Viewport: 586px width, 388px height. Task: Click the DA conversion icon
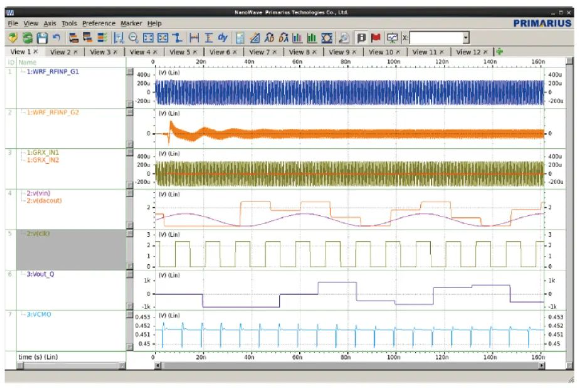pyautogui.click(x=283, y=37)
